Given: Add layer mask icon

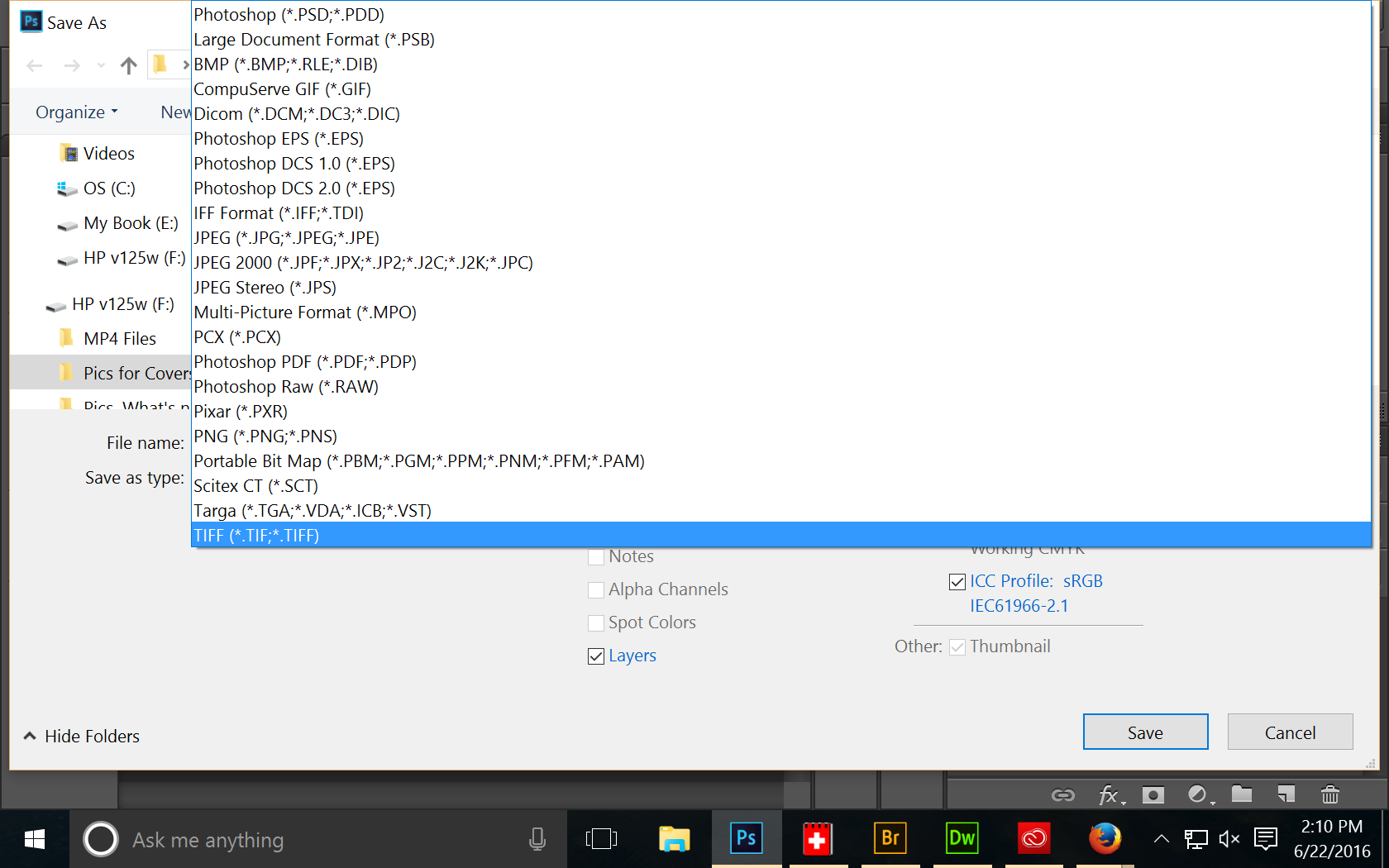Looking at the screenshot, I should click(1153, 795).
